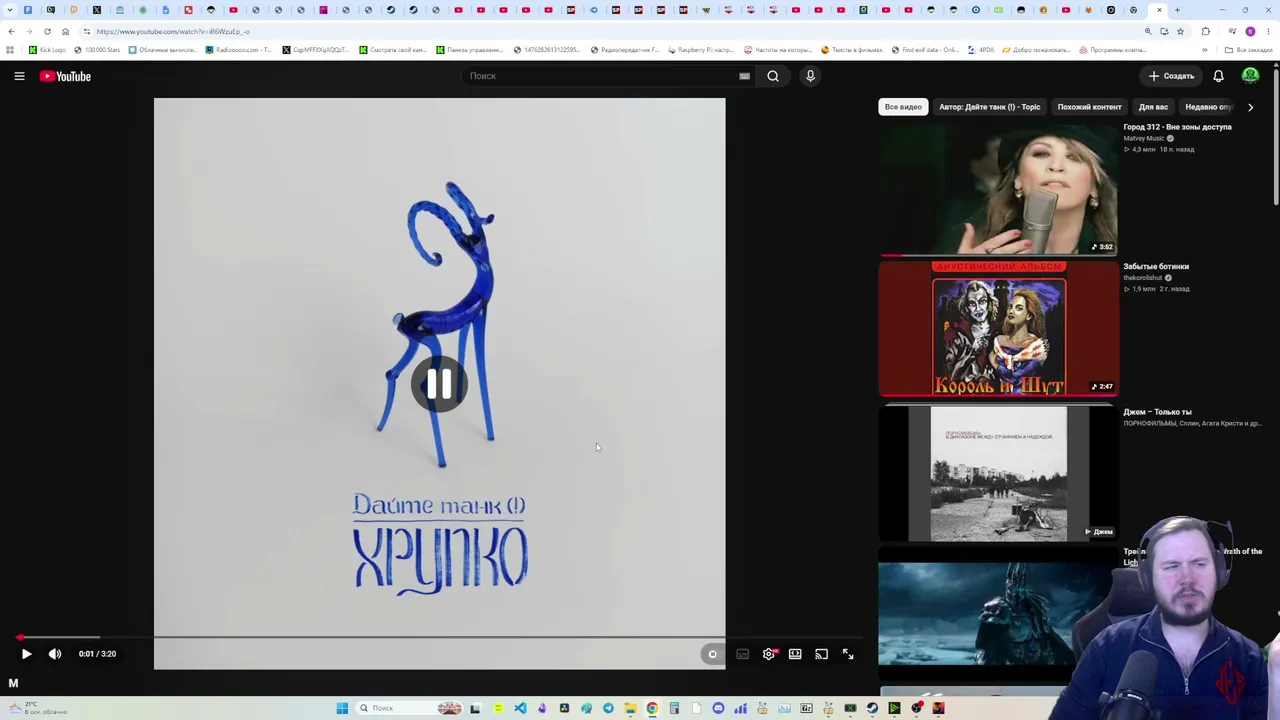This screenshot has width=1280, height=720.
Task: Open Discord from the taskbar
Action: [x=718, y=708]
